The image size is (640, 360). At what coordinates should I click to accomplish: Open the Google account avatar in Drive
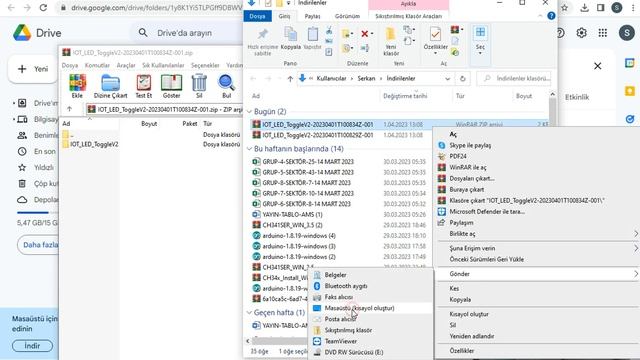pos(627,33)
